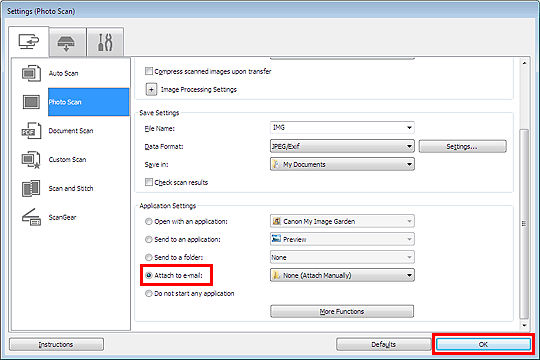Open the Data Format dropdown
540x360 pixels.
point(342,146)
